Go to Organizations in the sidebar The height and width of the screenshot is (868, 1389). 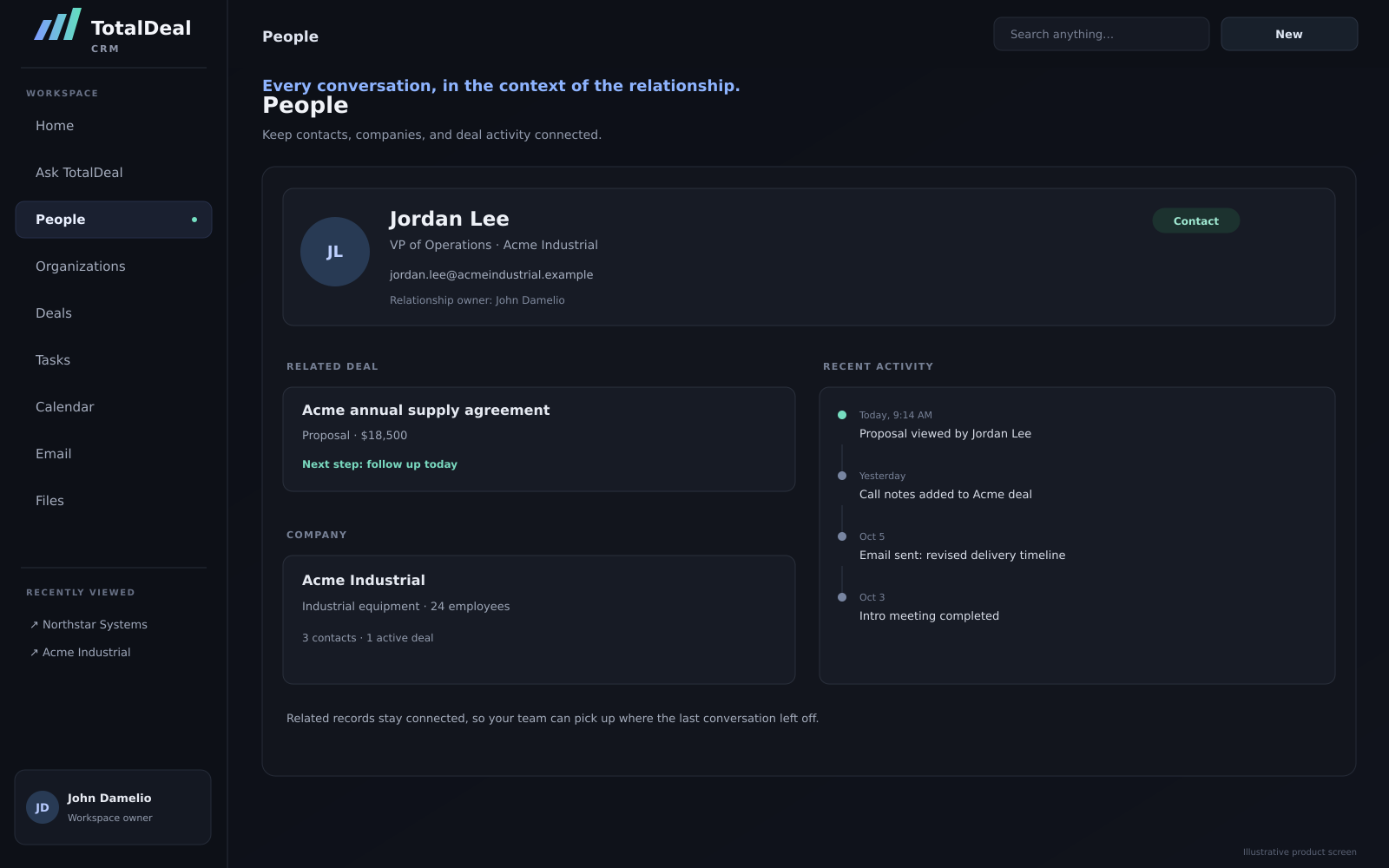[x=114, y=266]
